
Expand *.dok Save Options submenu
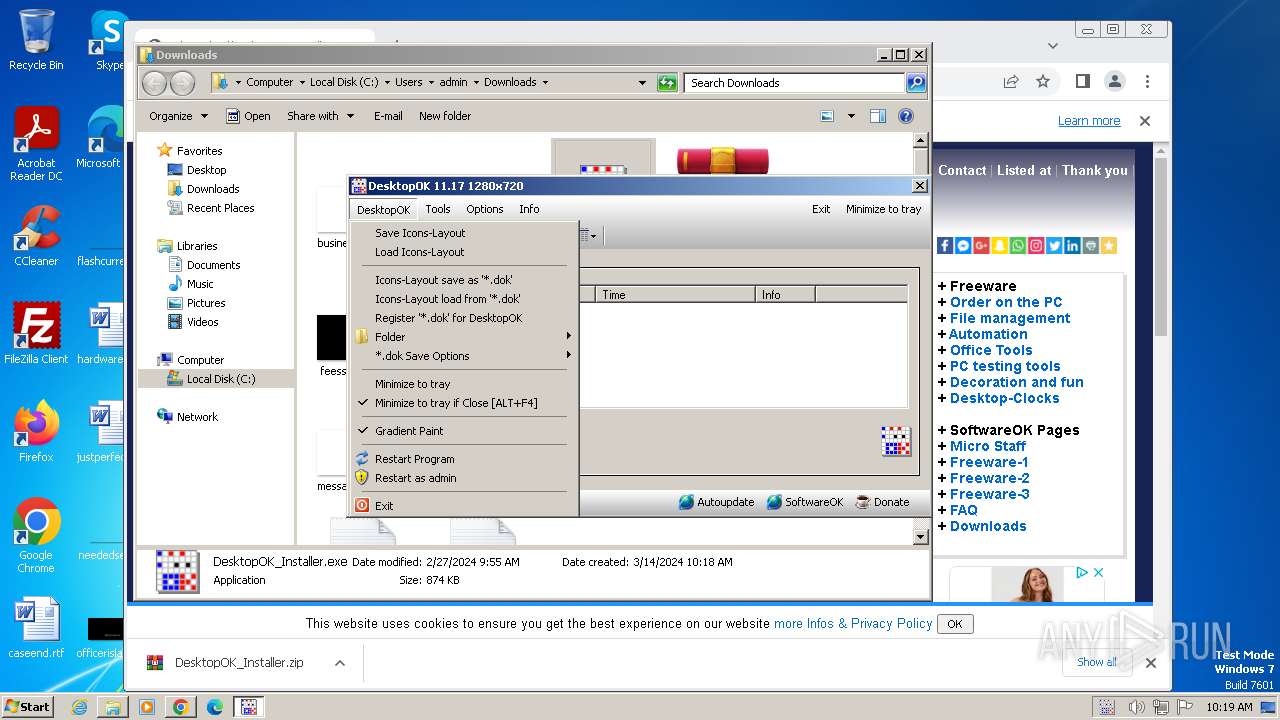(464, 356)
